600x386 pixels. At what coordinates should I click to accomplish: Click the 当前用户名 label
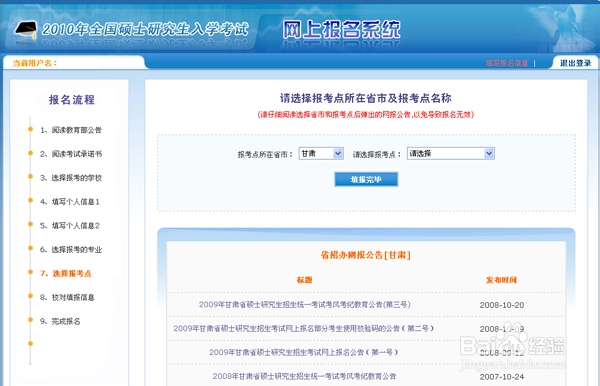[35, 63]
